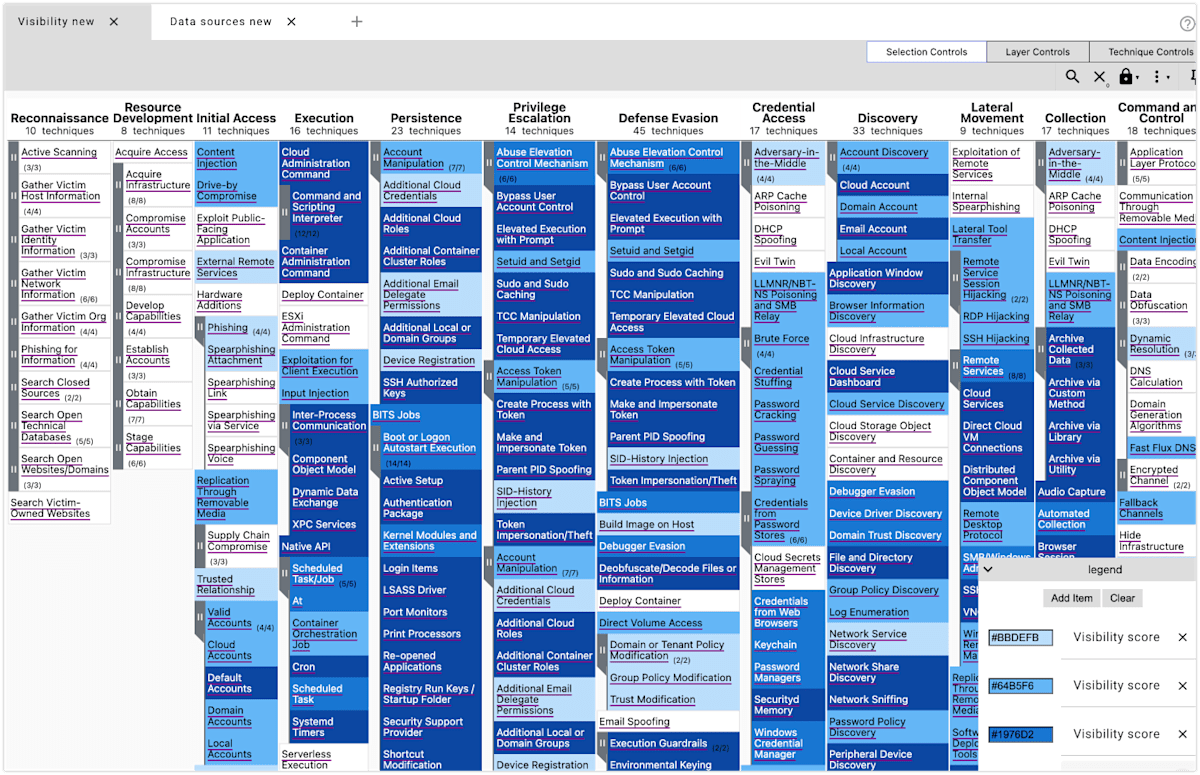Select the Hardware Additions technique
This screenshot has width=1200, height=775.
(236, 300)
